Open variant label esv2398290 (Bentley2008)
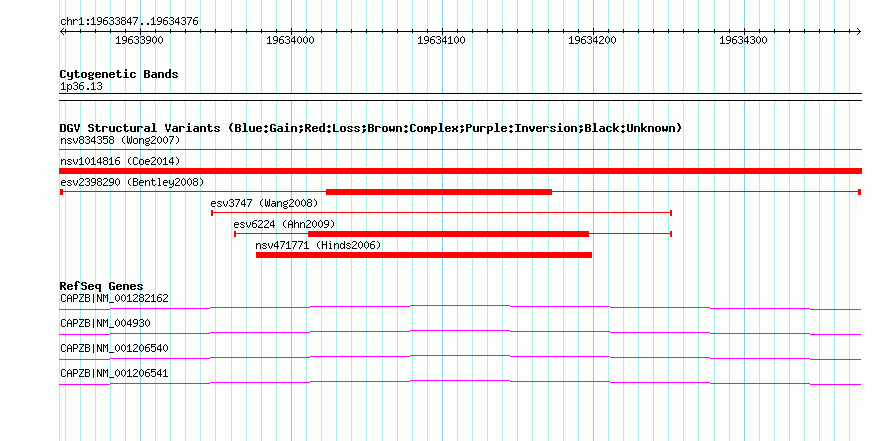890x441 pixels. tap(132, 182)
